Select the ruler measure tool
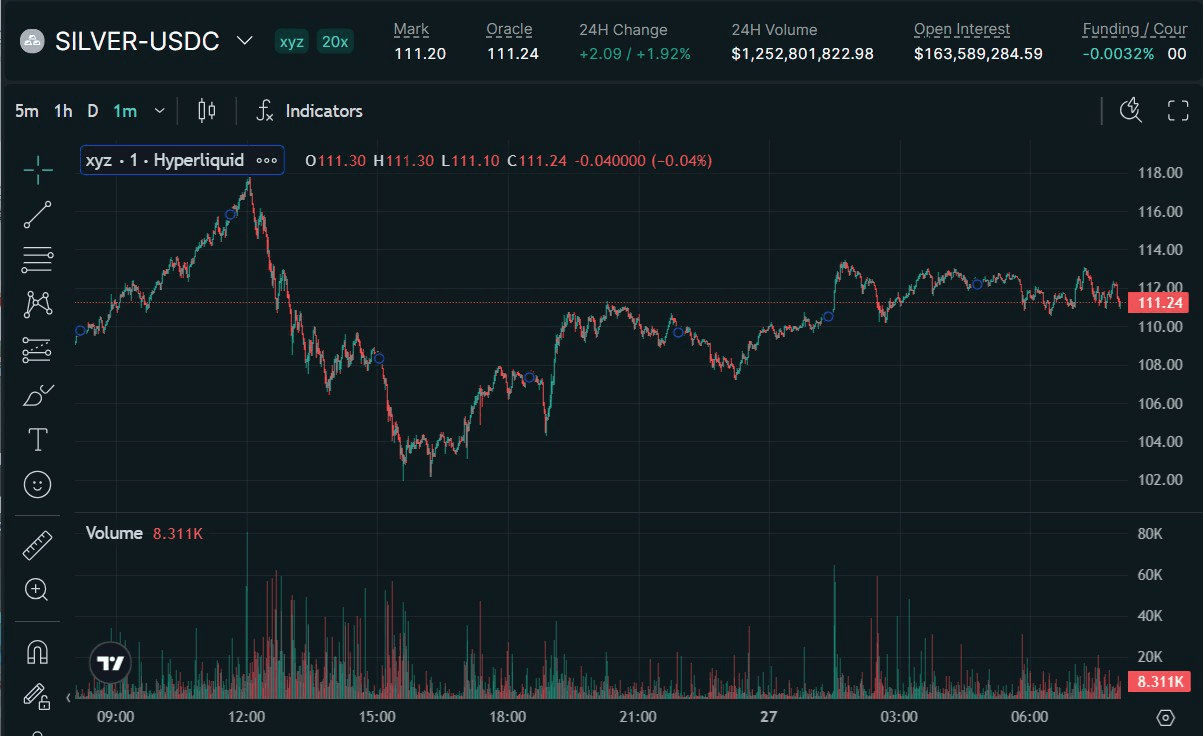This screenshot has height=736, width=1203. pyautogui.click(x=37, y=545)
